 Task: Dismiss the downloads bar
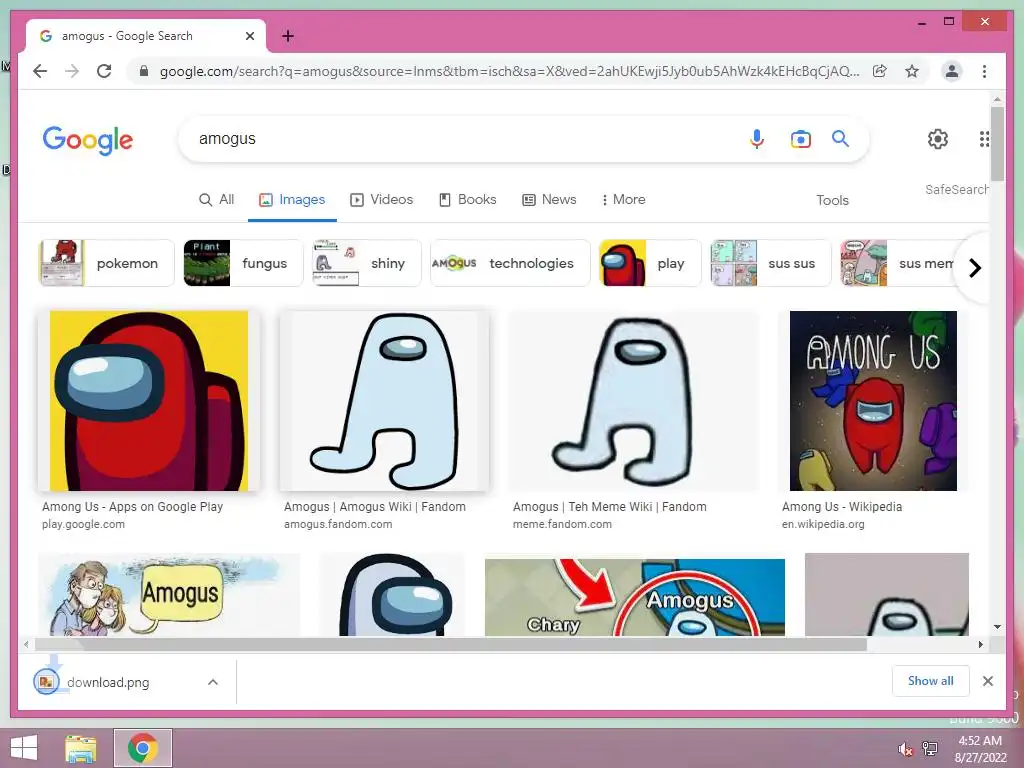coord(988,681)
